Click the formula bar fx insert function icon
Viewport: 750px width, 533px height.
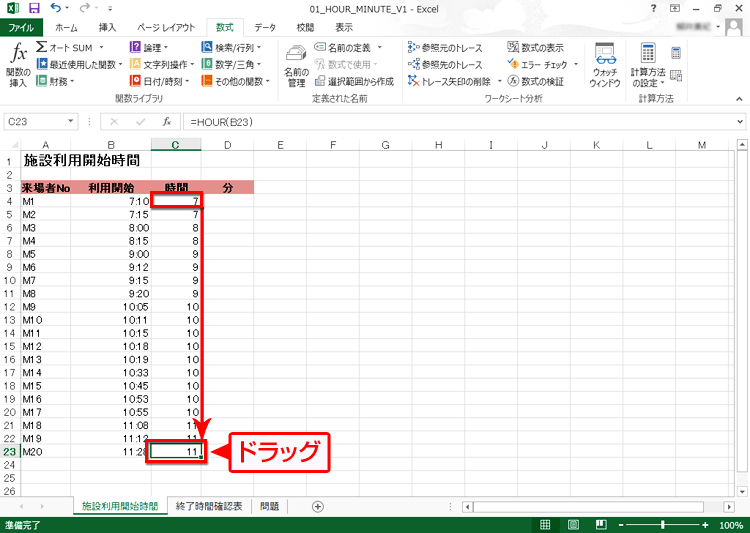(x=166, y=122)
